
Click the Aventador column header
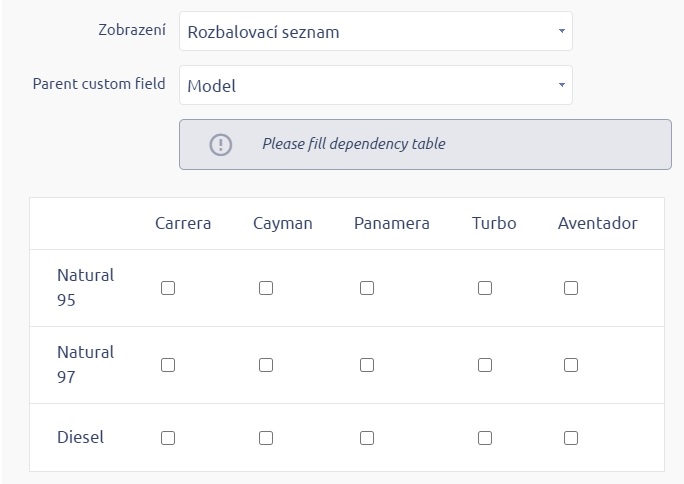[597, 223]
